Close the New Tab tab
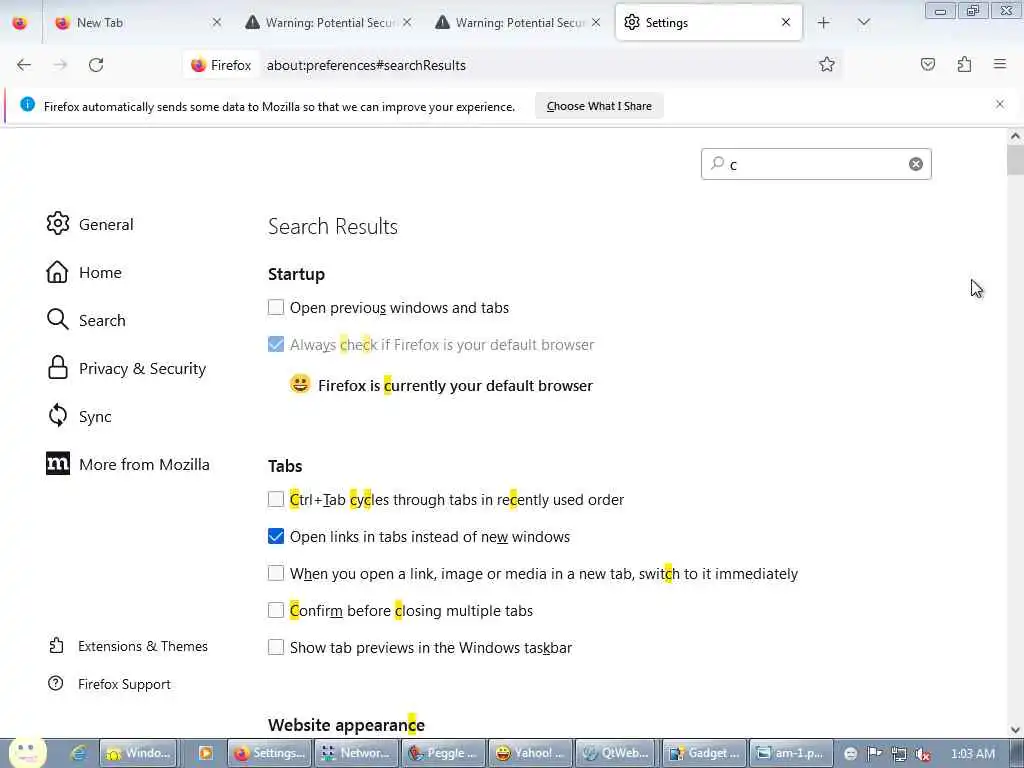The image size is (1024, 768). point(217,23)
